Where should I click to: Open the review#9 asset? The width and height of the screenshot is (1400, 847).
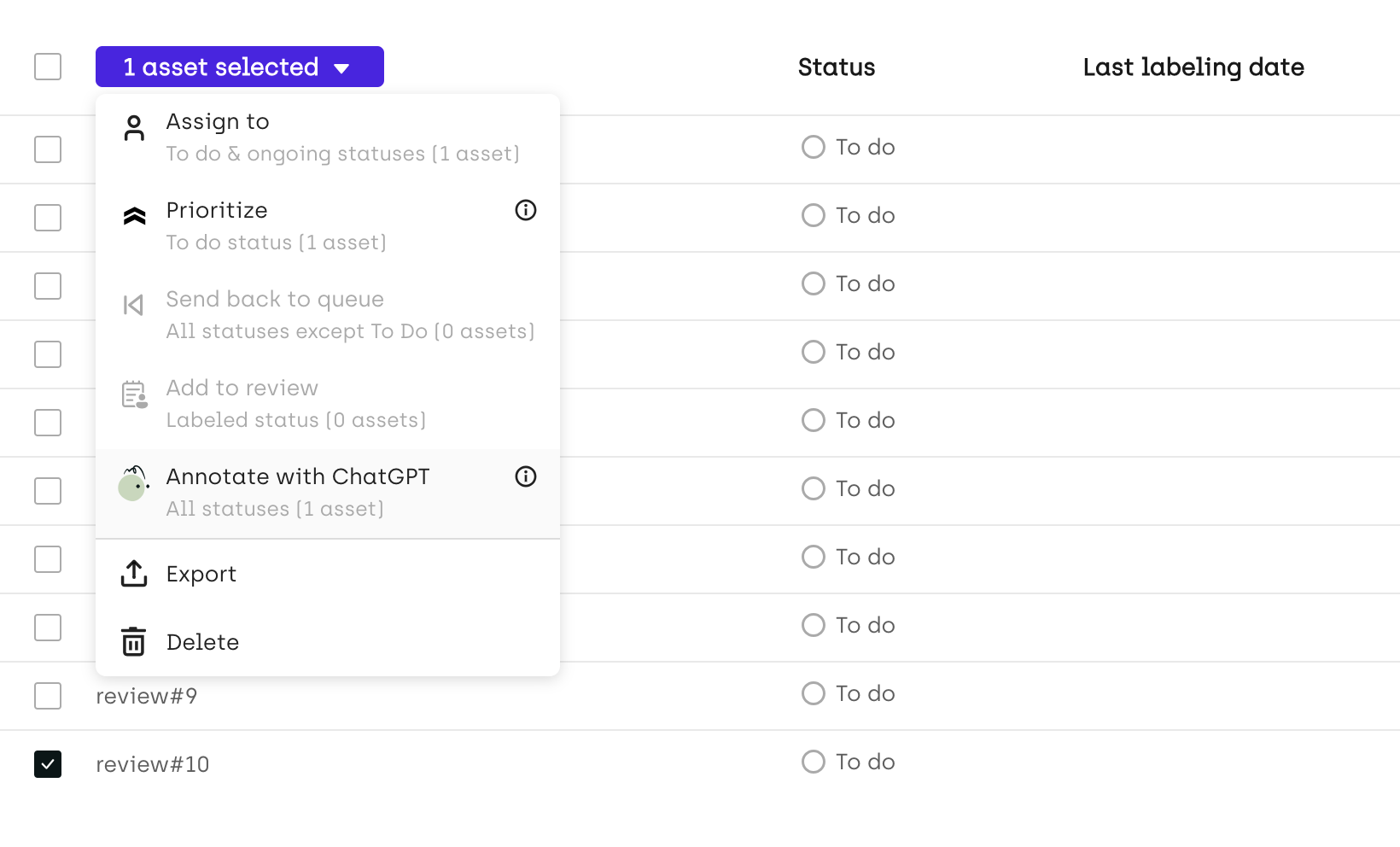click(x=147, y=696)
